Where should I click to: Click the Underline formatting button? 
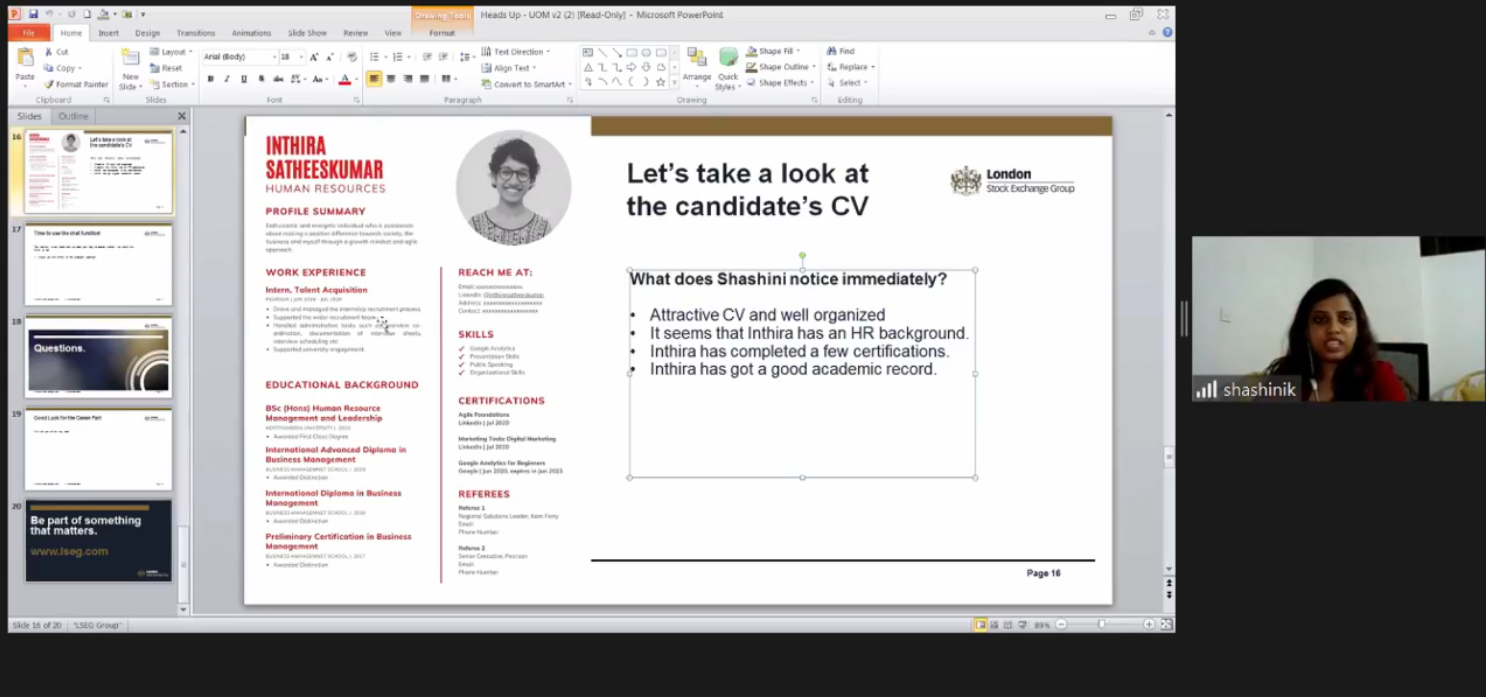click(244, 79)
